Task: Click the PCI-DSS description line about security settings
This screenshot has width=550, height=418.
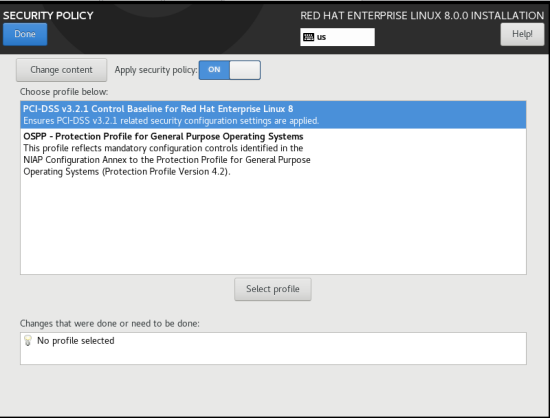Action: (171, 121)
